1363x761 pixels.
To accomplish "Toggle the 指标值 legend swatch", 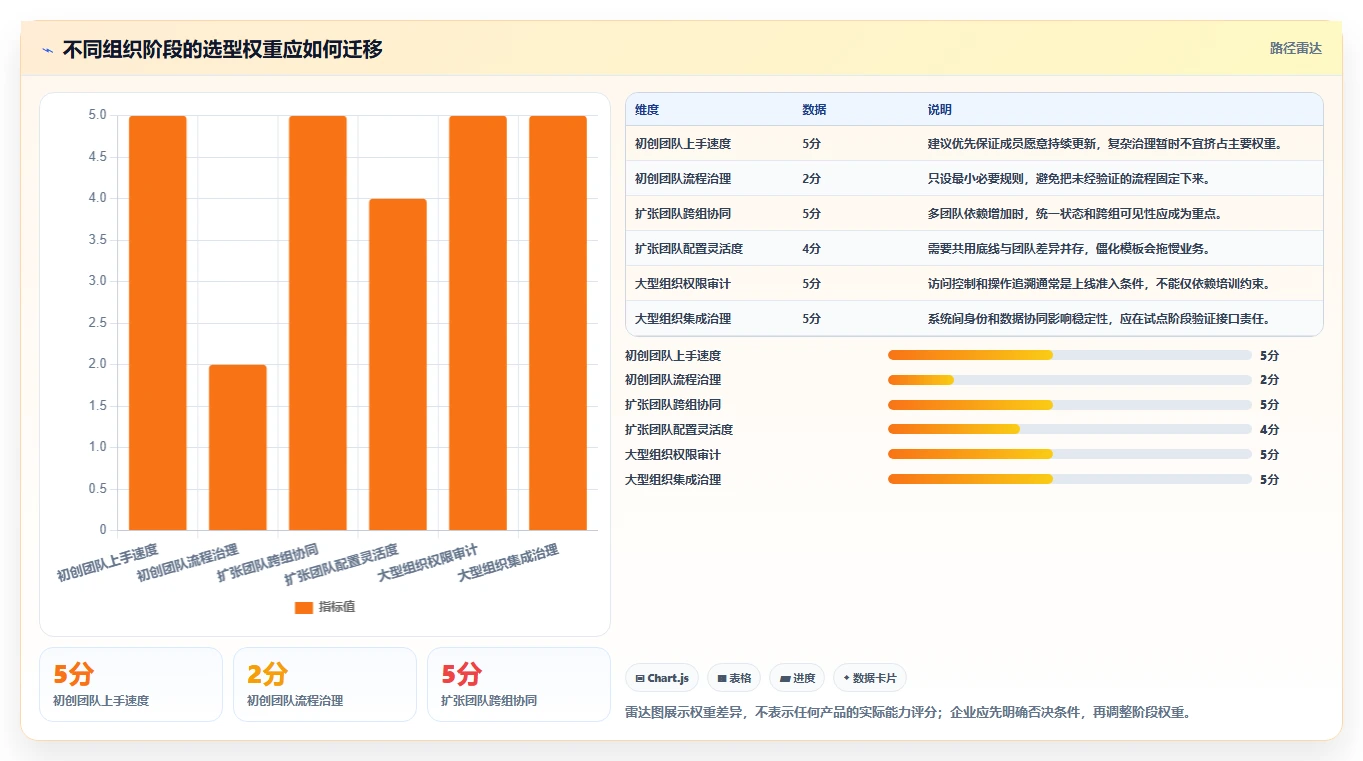I will pyautogui.click(x=304, y=607).
